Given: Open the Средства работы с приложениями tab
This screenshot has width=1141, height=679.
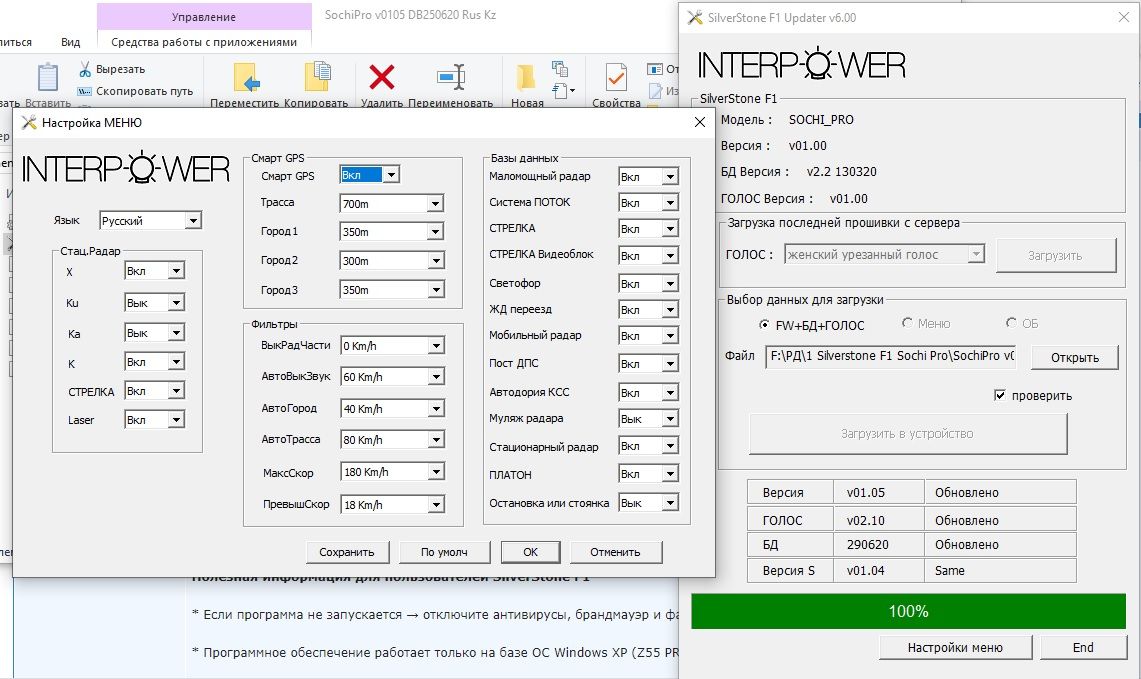Looking at the screenshot, I should coord(204,42).
